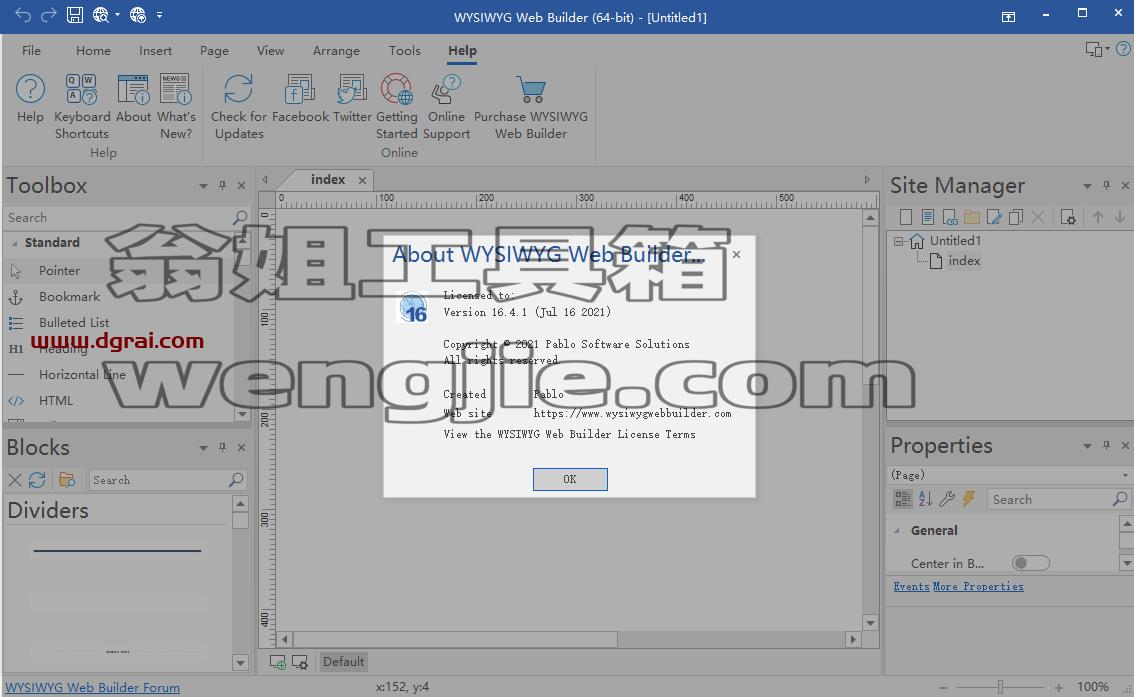
Task: Switch to the Page ribbon tab
Action: click(x=214, y=51)
